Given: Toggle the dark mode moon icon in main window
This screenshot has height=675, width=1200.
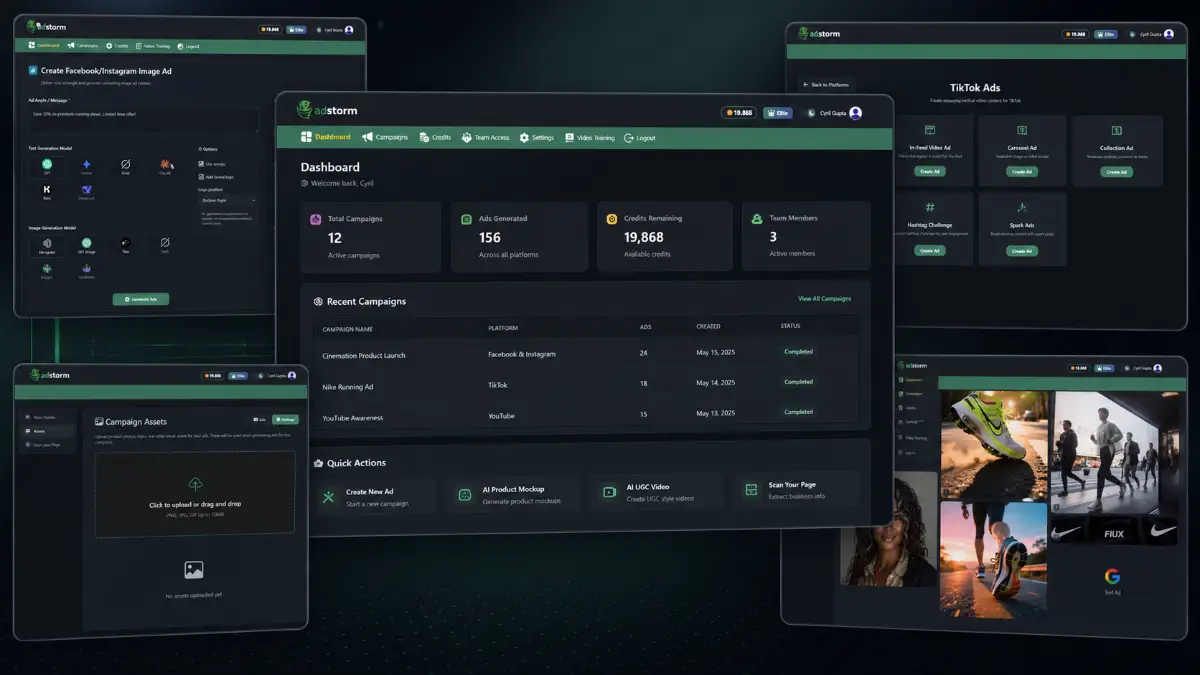Looking at the screenshot, I should tap(810, 113).
